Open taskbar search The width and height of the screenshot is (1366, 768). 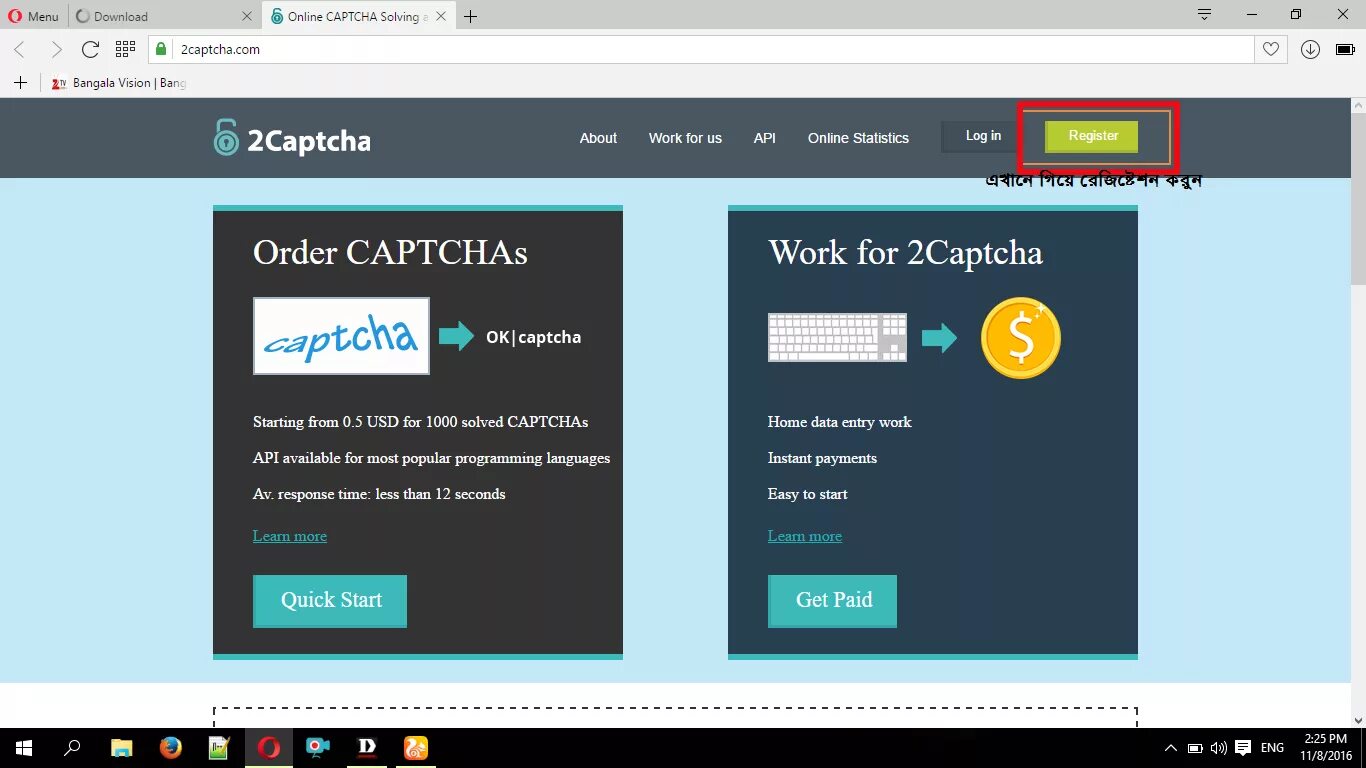72,748
